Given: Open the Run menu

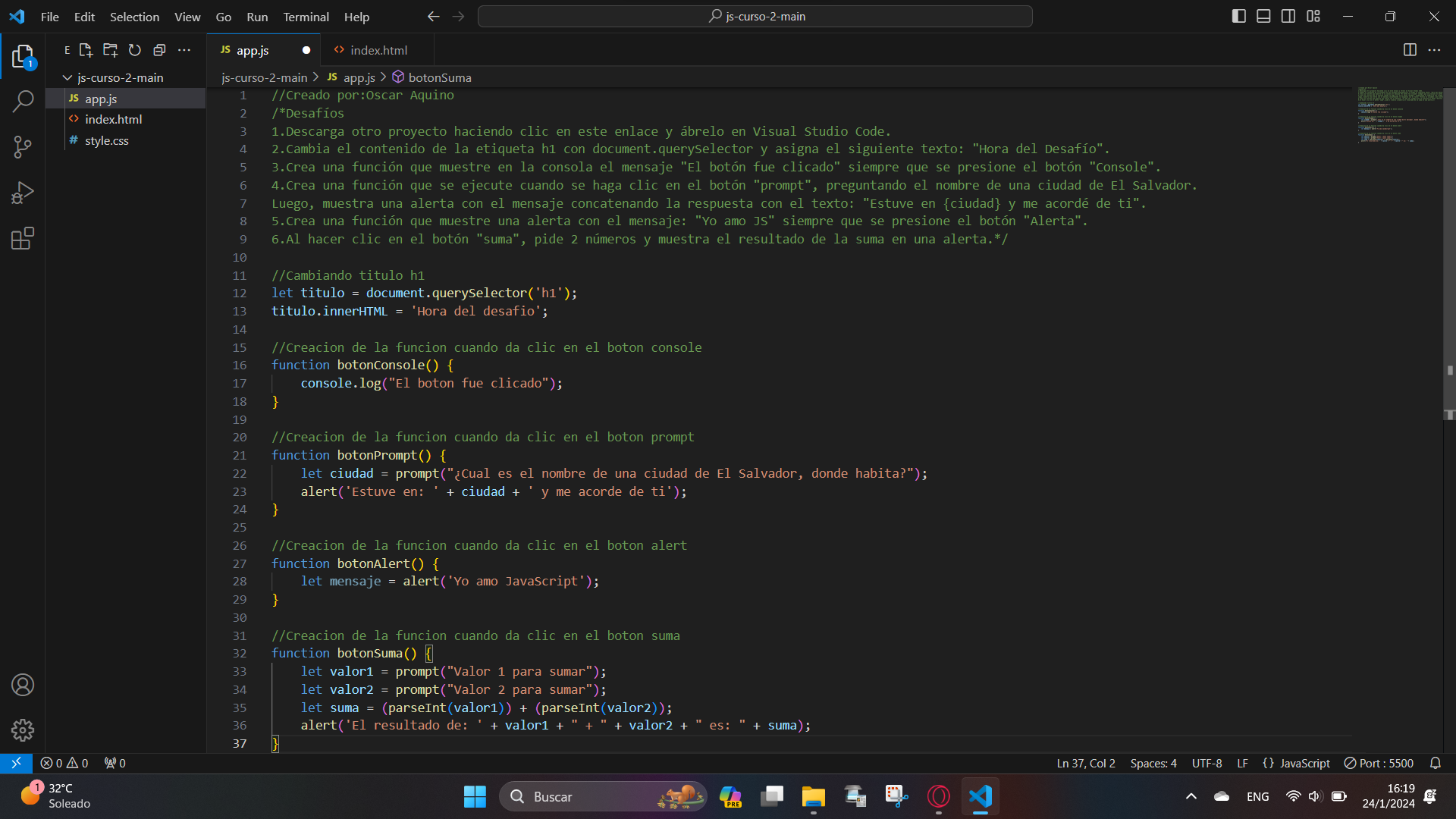Looking at the screenshot, I should (257, 17).
